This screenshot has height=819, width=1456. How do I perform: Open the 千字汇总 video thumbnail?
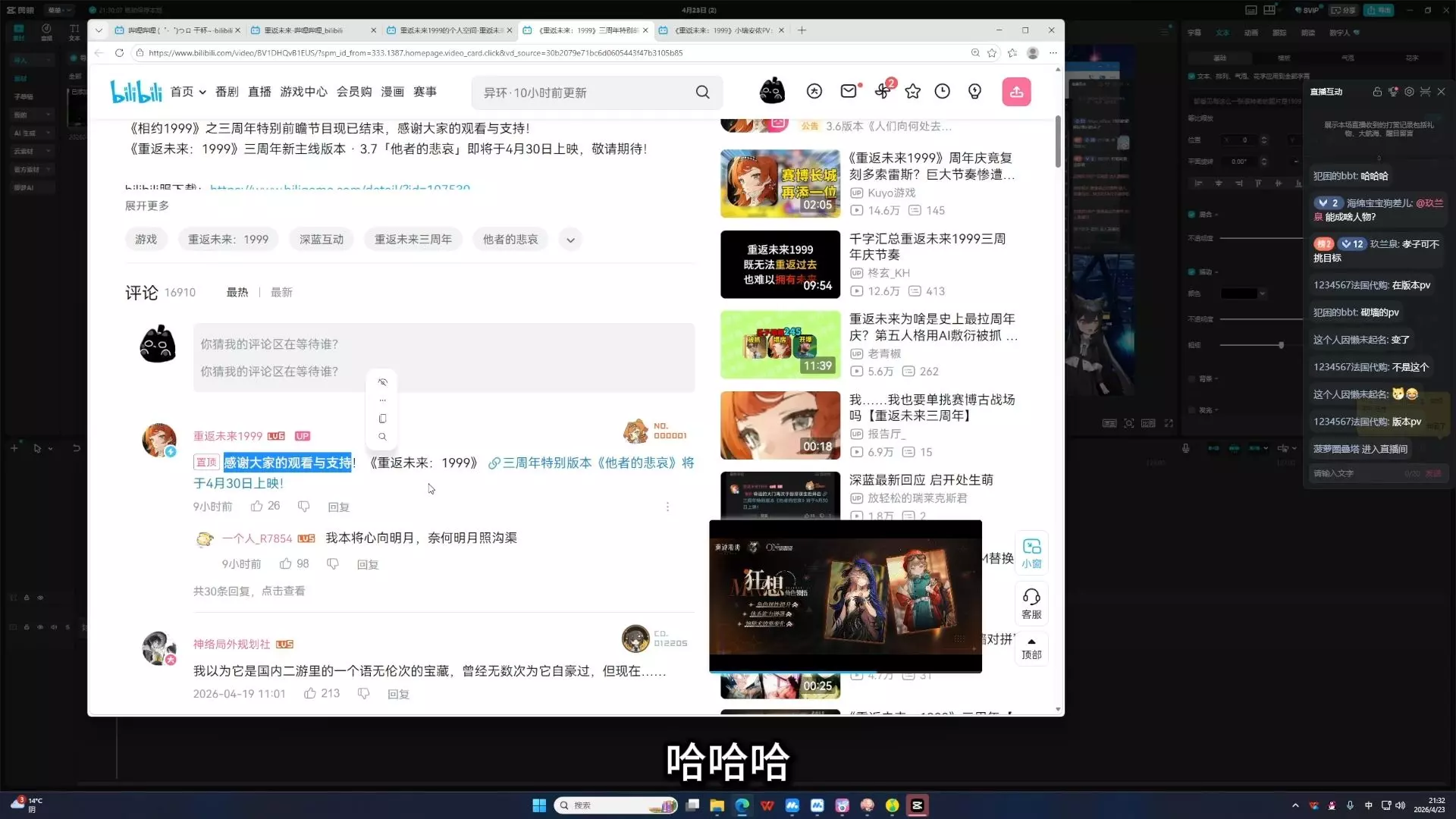pyautogui.click(x=780, y=265)
